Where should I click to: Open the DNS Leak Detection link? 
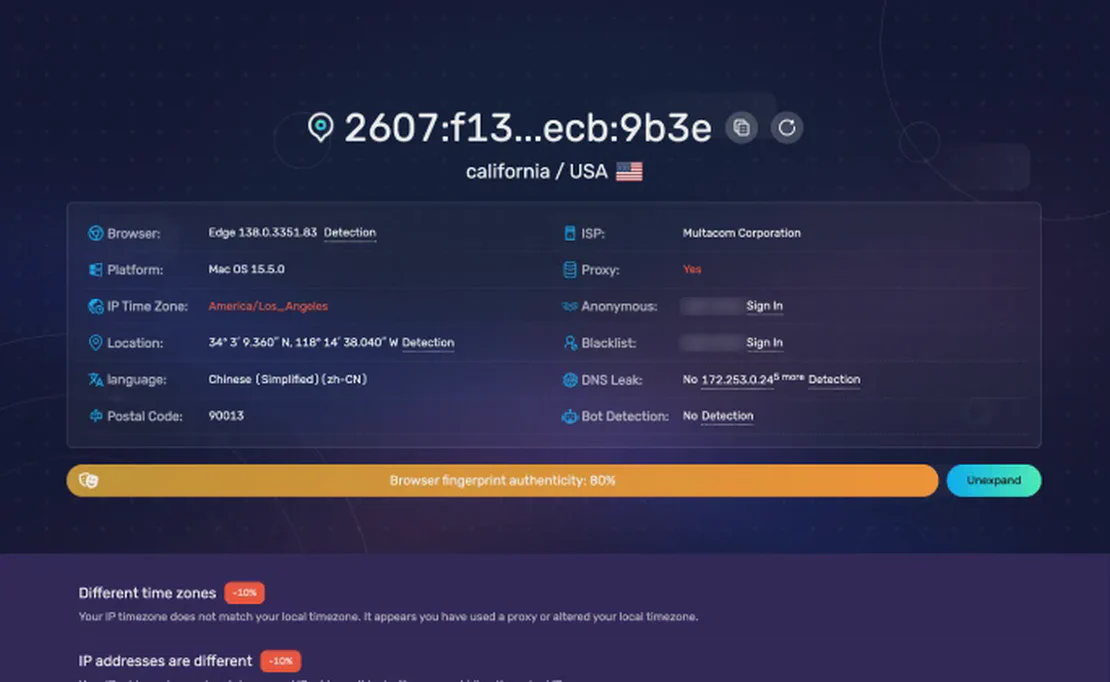(834, 380)
